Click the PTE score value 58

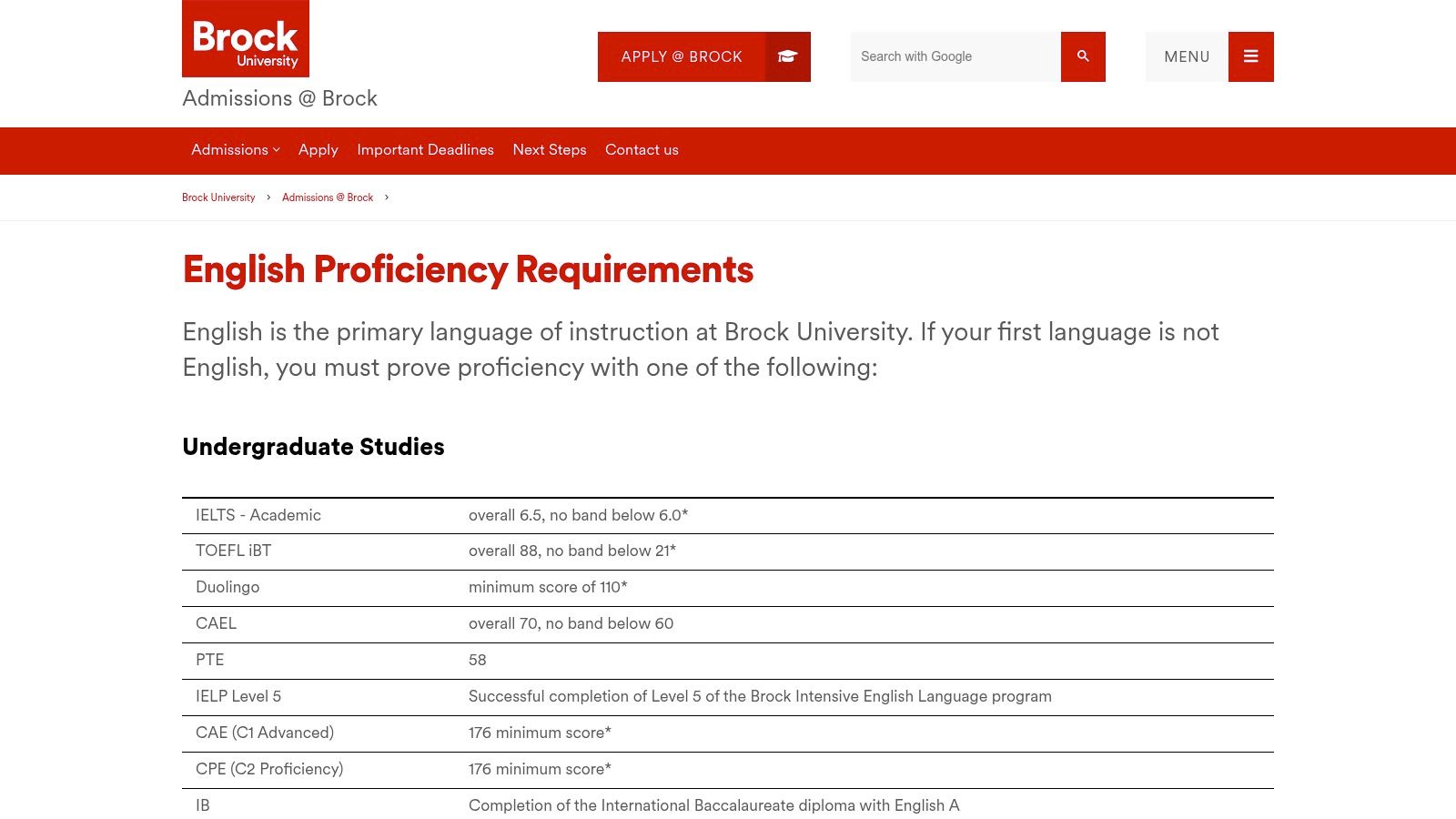coord(478,660)
